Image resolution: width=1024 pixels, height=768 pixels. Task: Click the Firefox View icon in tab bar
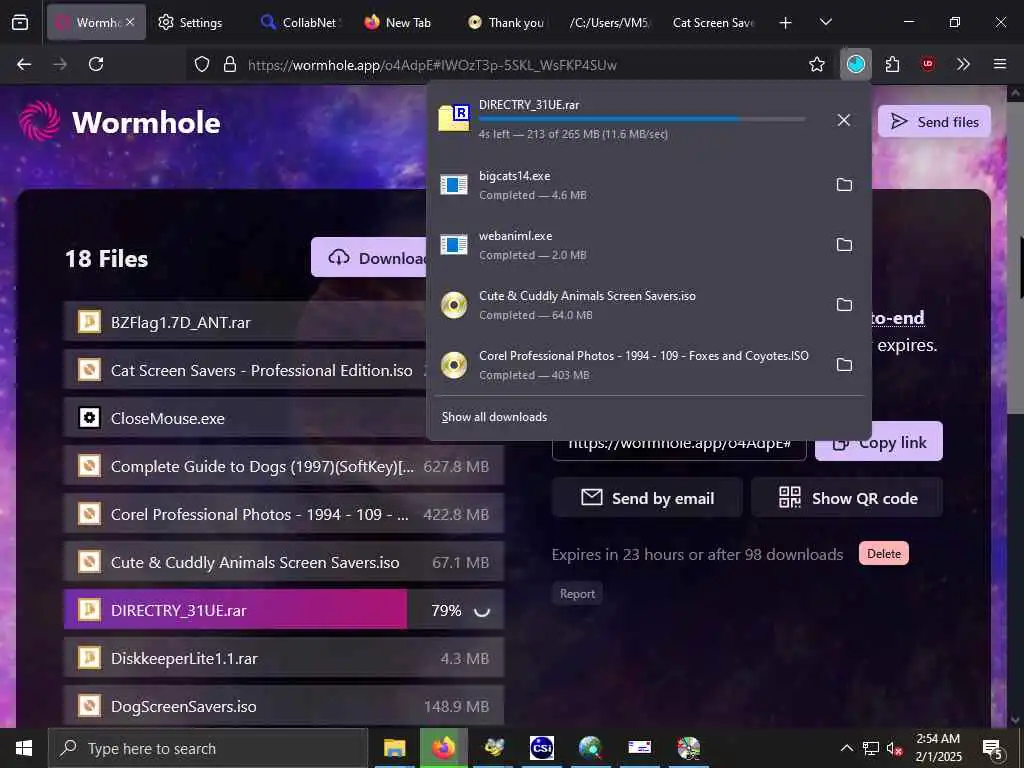[20, 22]
